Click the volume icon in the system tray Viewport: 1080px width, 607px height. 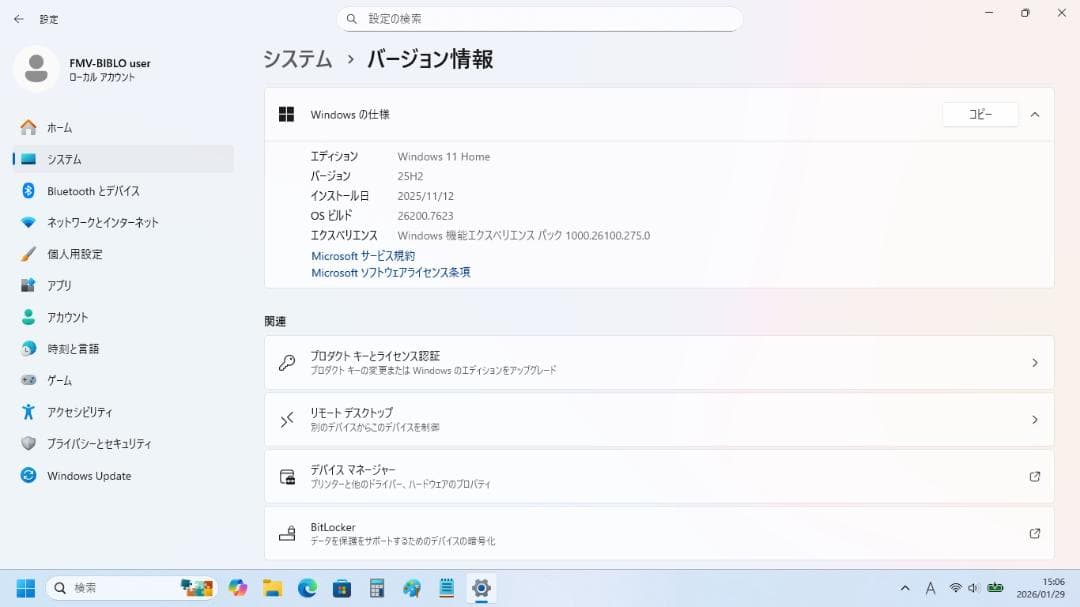pos(972,588)
